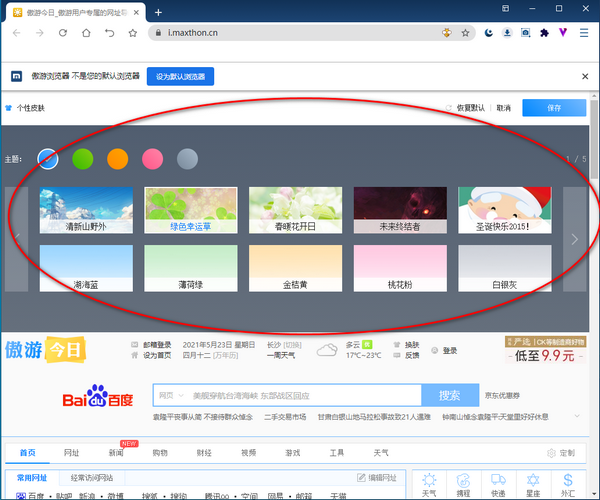The width and height of the screenshot is (600, 500).
Task: Select the pink theme color circle
Action: (152, 158)
